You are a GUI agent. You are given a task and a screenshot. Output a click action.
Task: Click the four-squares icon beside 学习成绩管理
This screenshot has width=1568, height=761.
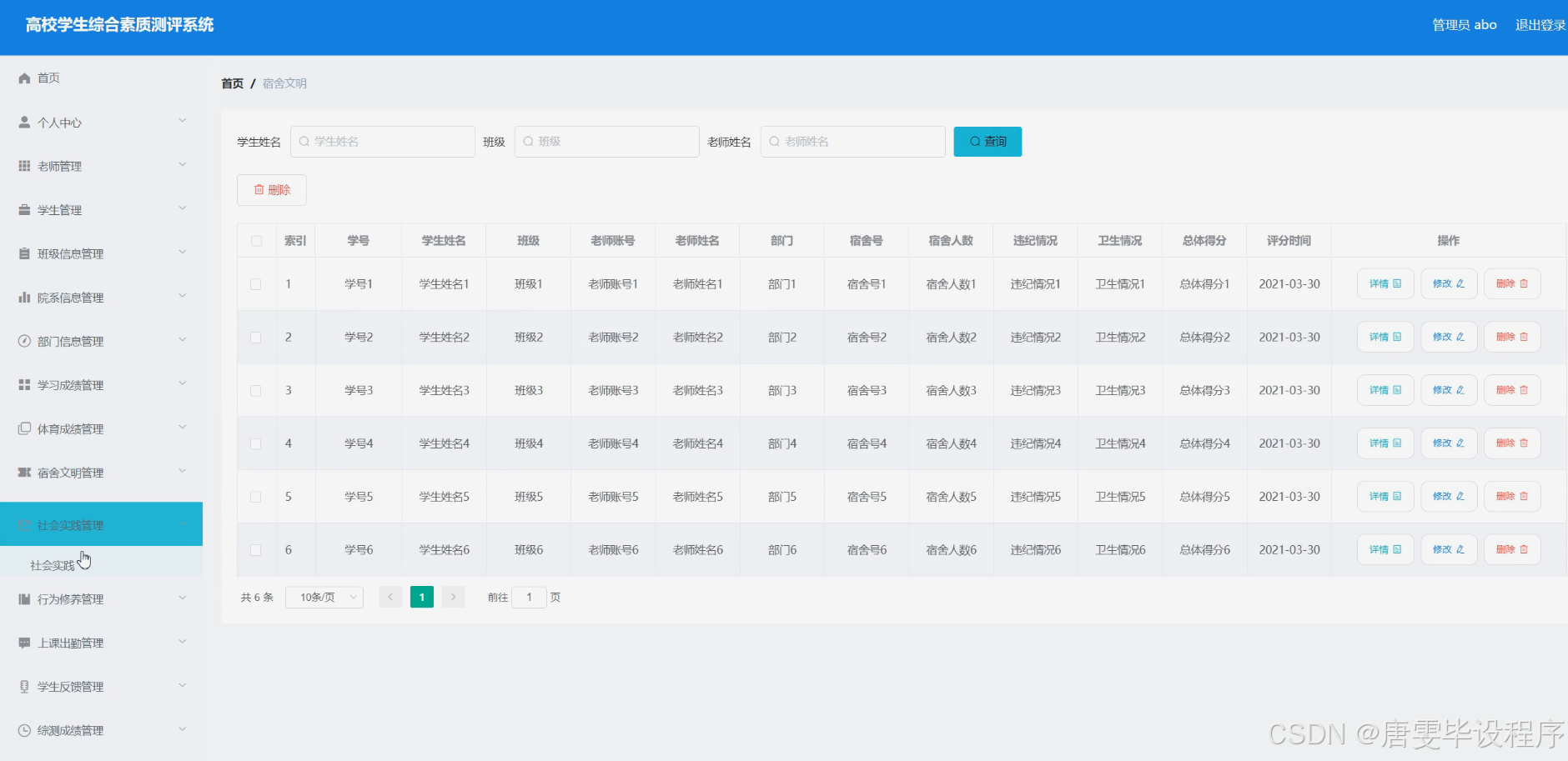(x=24, y=385)
